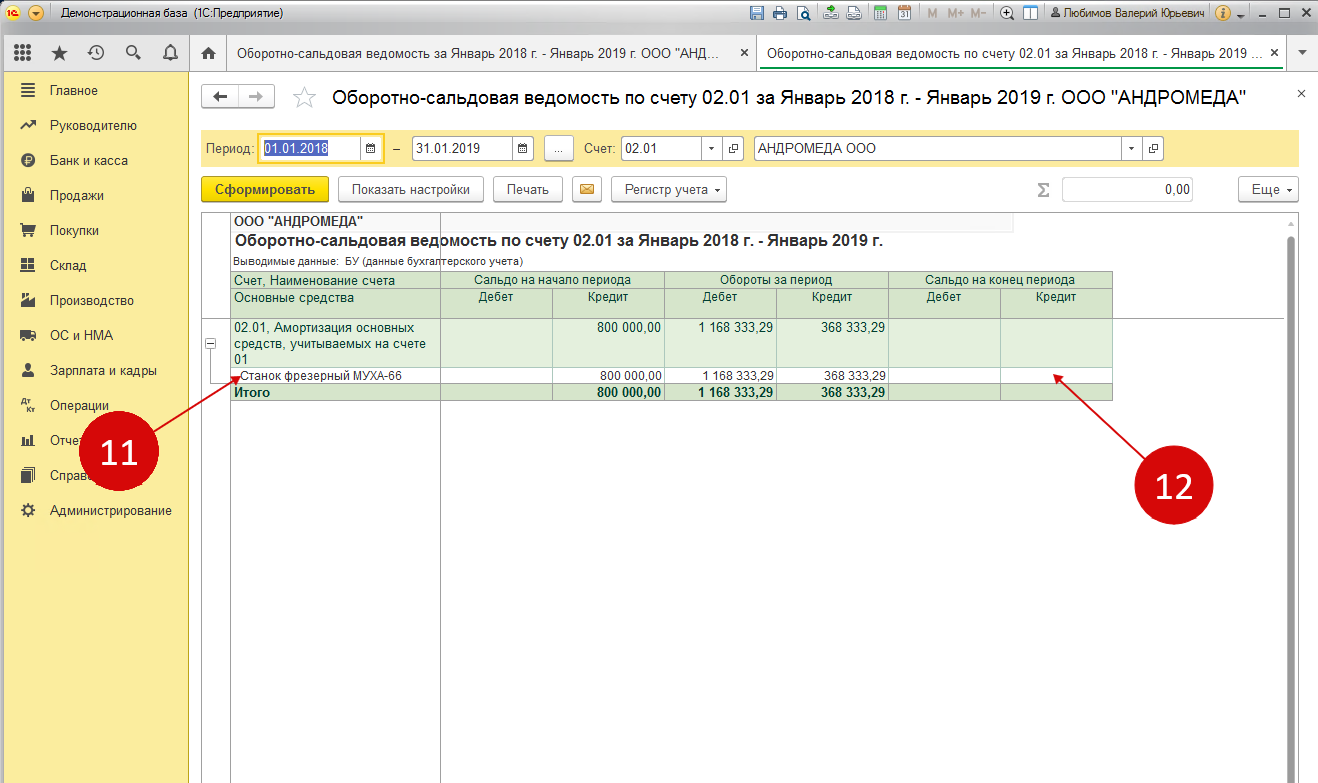
Task: Collapse the 02.01 account group
Action: tap(210, 343)
